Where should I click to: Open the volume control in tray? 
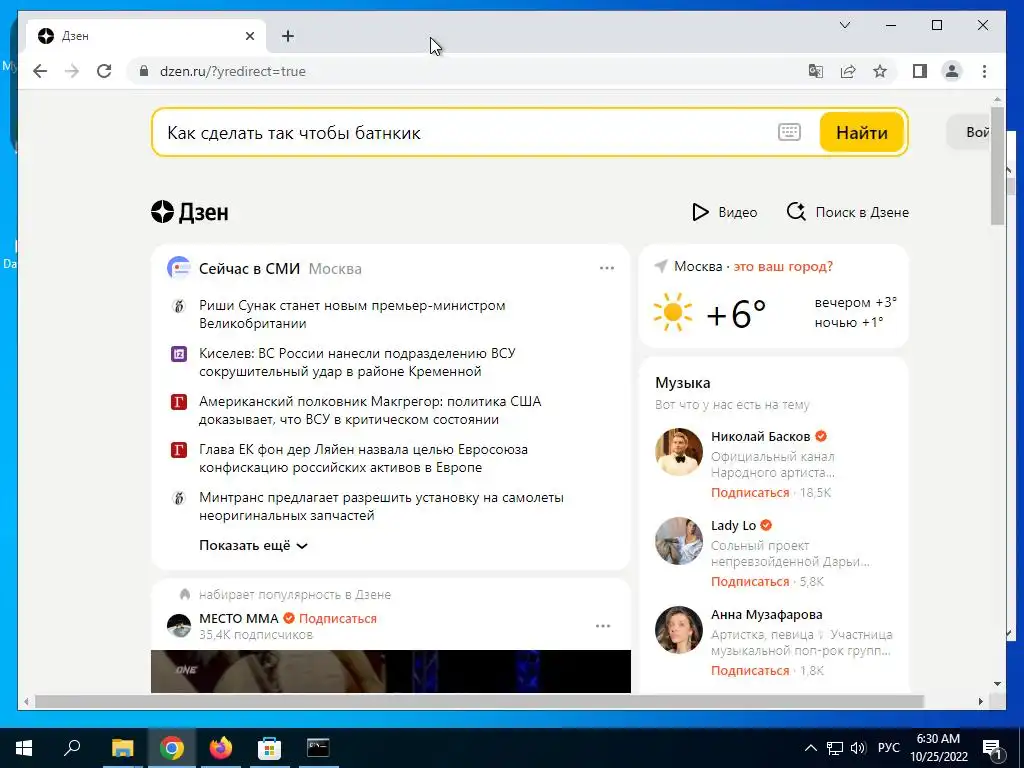858,748
